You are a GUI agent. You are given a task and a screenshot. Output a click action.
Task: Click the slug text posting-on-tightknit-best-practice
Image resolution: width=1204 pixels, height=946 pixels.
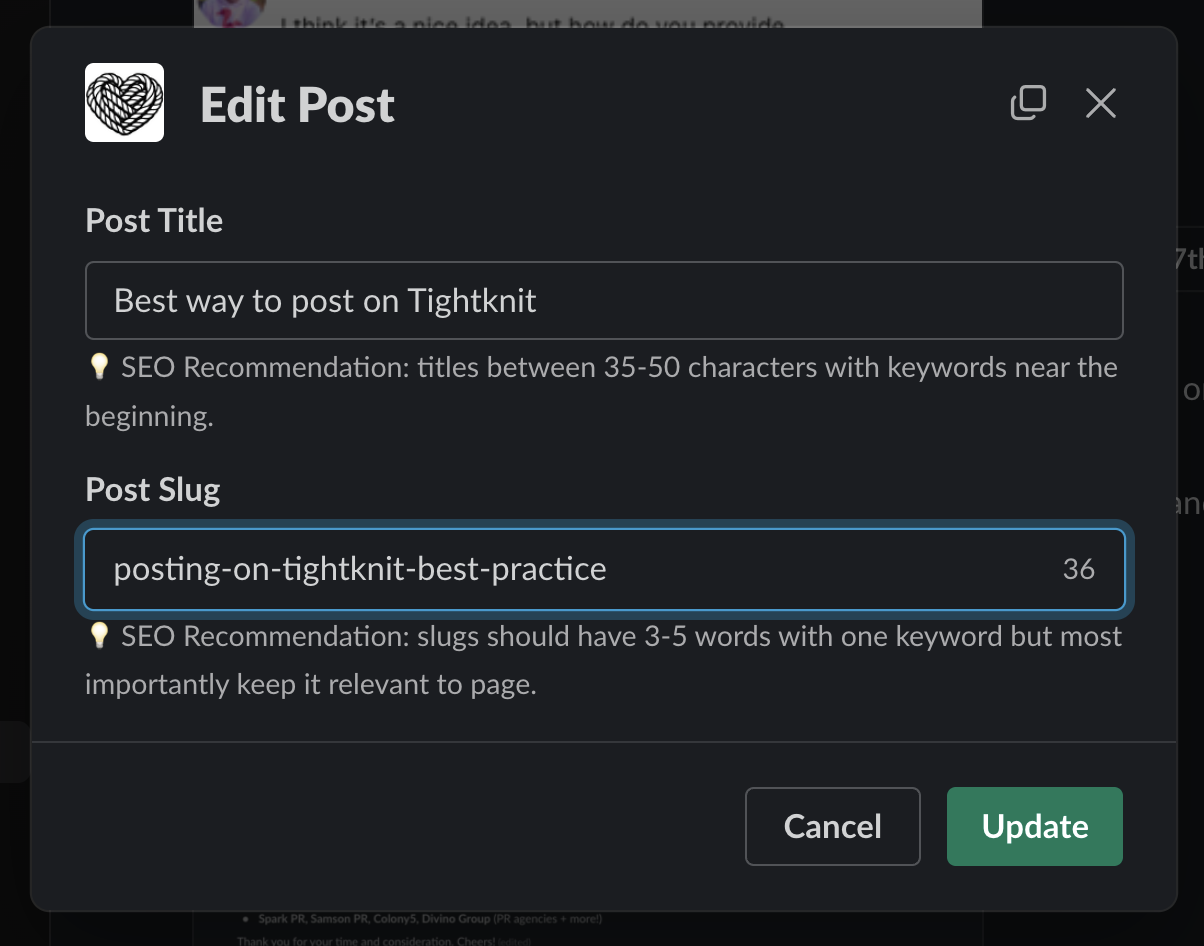click(x=360, y=568)
